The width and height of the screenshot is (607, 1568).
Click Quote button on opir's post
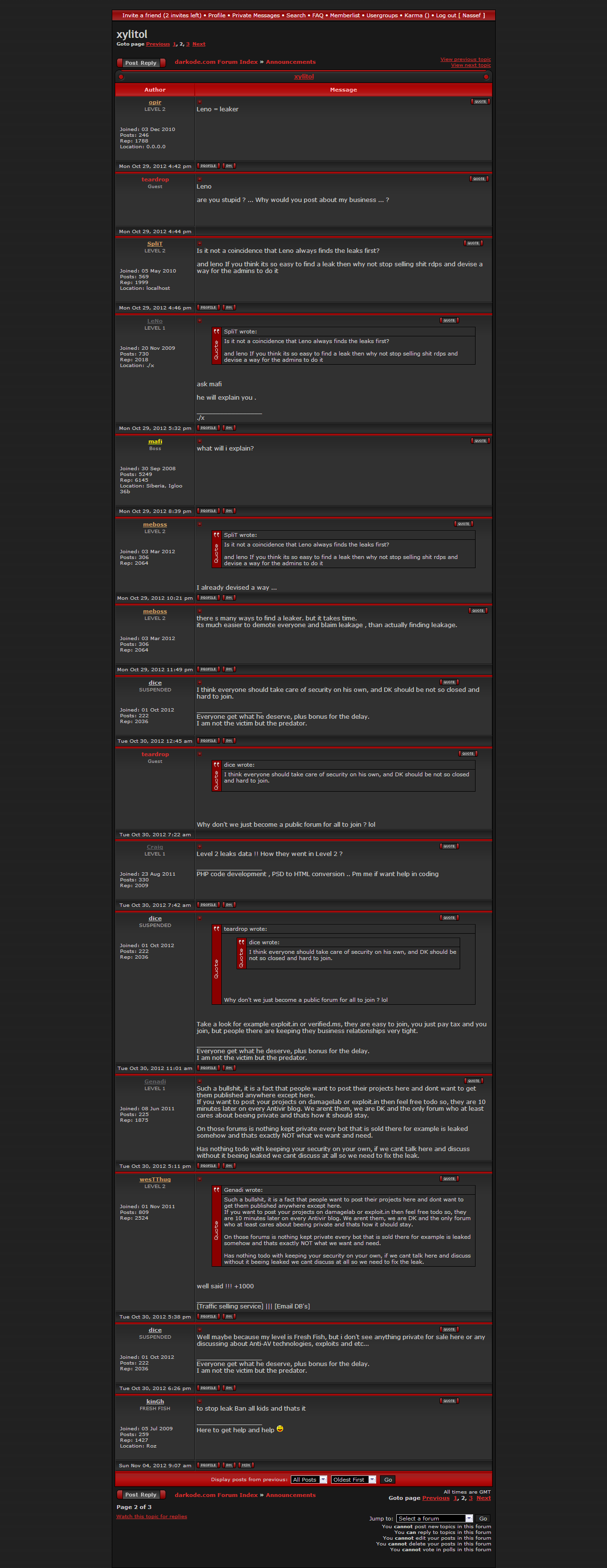coord(480,102)
